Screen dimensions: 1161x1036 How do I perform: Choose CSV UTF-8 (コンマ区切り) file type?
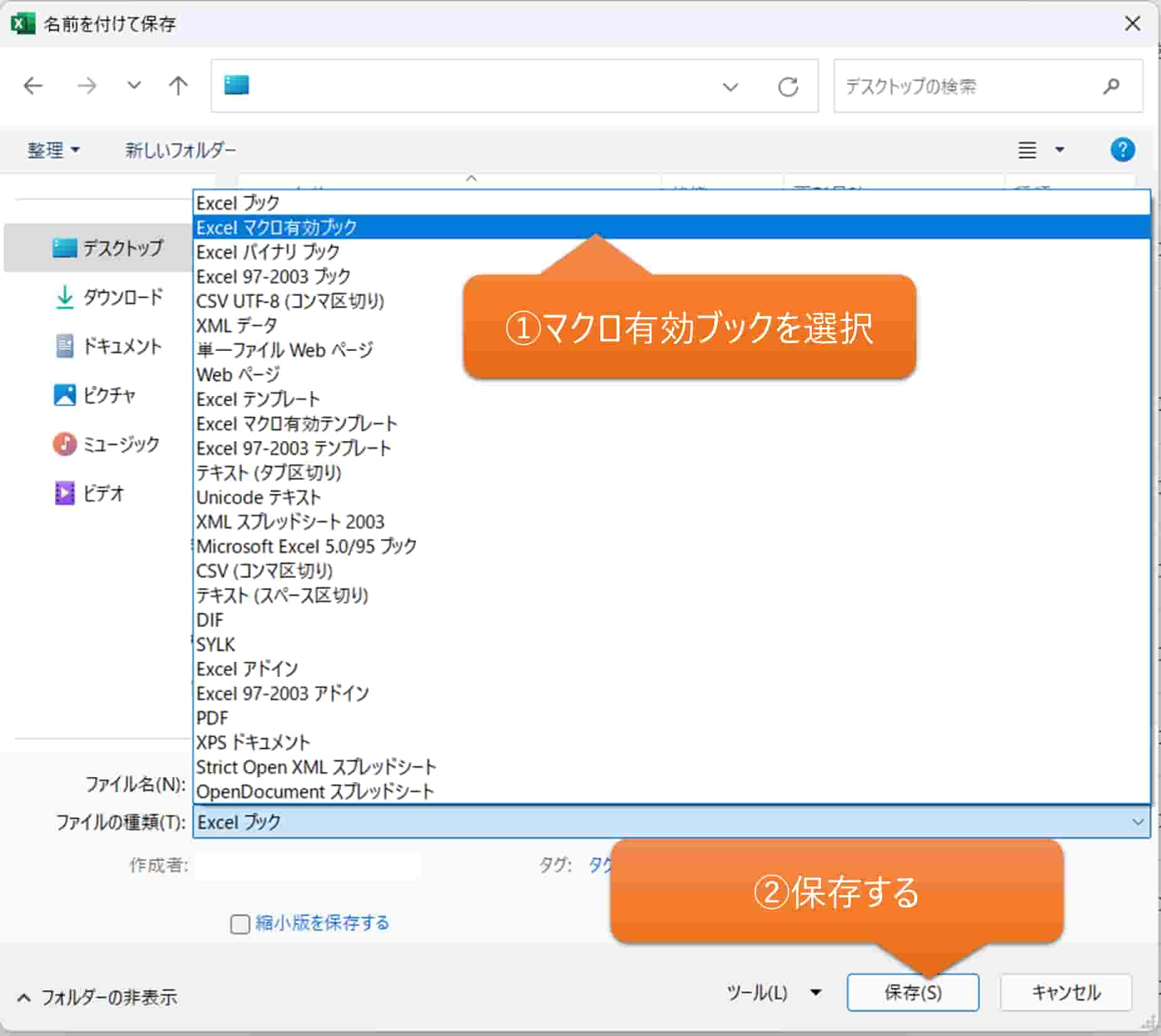point(672,301)
